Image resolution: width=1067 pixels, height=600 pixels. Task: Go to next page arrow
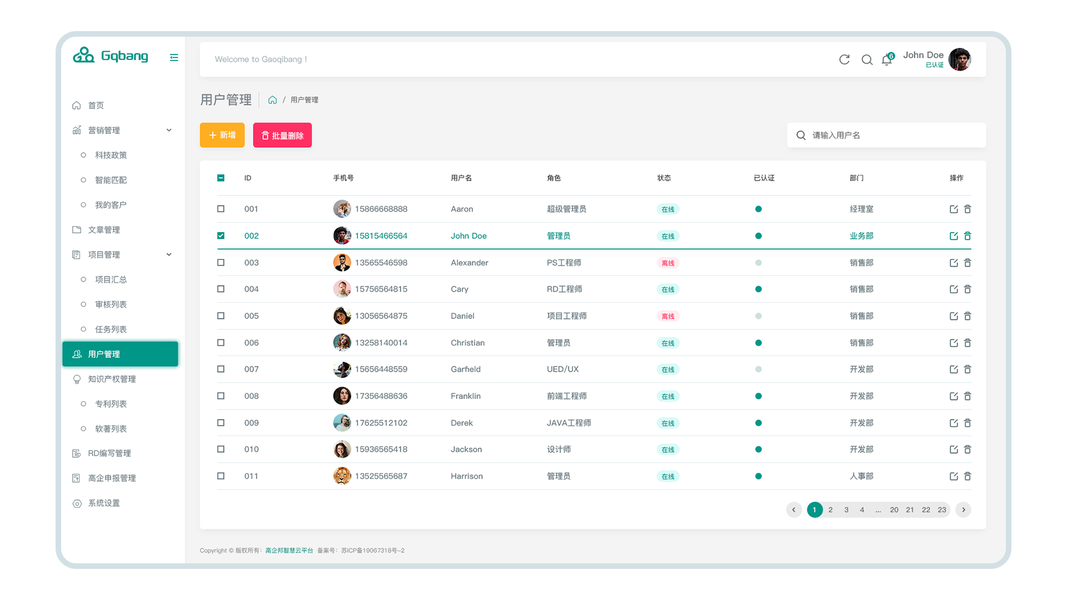(963, 510)
